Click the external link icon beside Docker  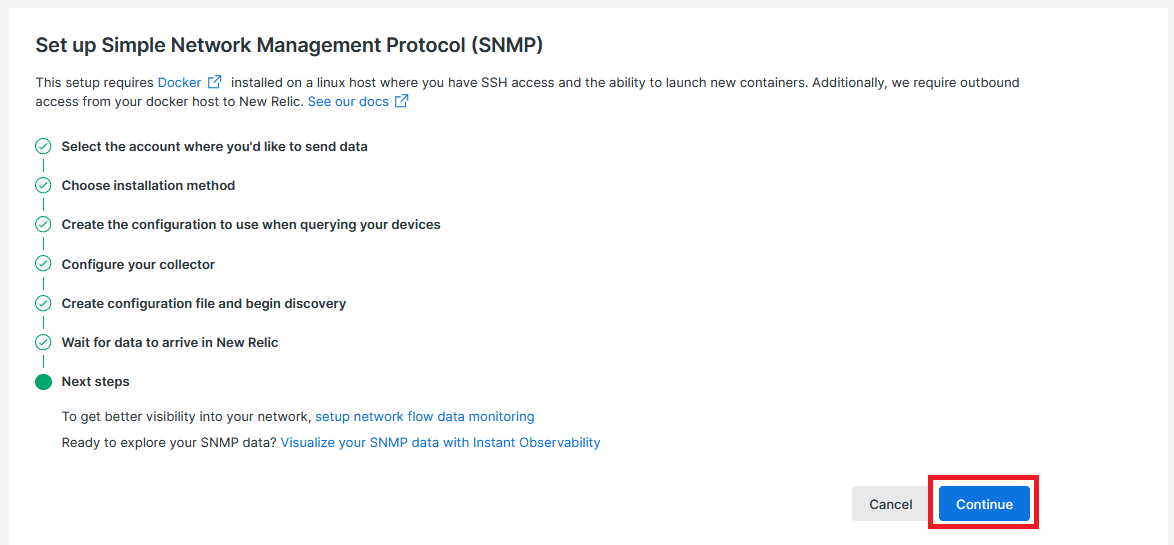coord(215,82)
